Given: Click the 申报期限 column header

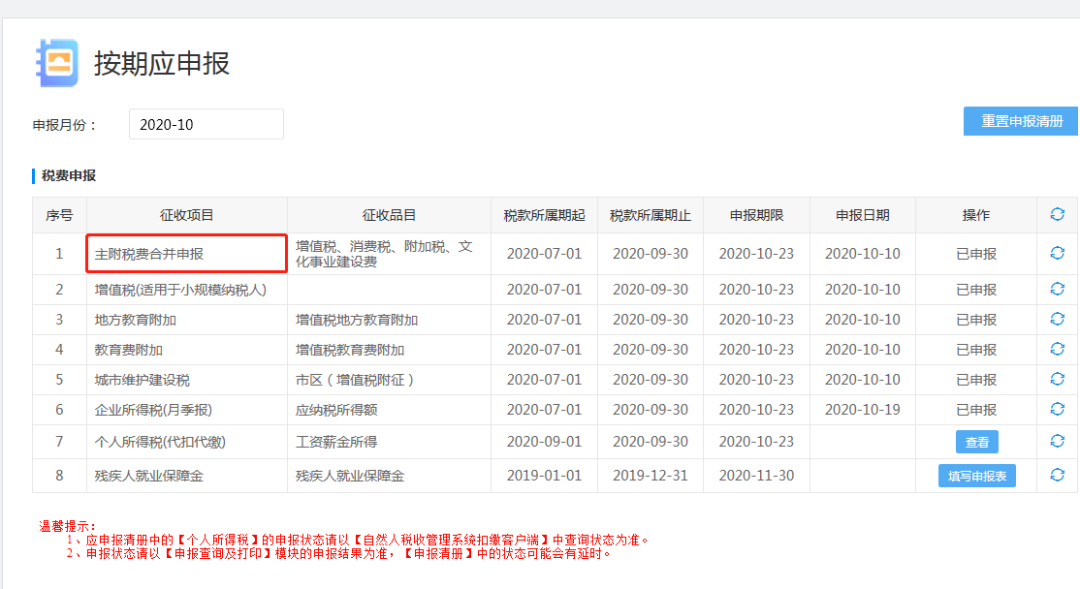Looking at the screenshot, I should pyautogui.click(x=756, y=216).
